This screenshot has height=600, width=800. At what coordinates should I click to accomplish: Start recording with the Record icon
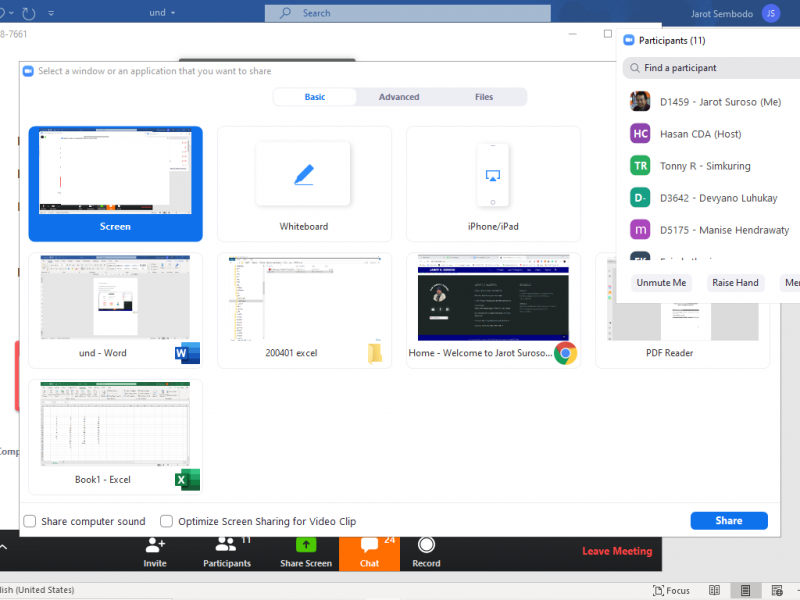[x=426, y=546]
